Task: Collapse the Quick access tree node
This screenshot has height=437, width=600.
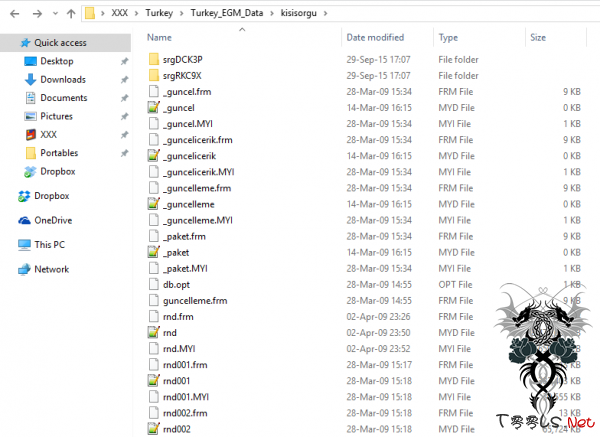Action: [8, 43]
